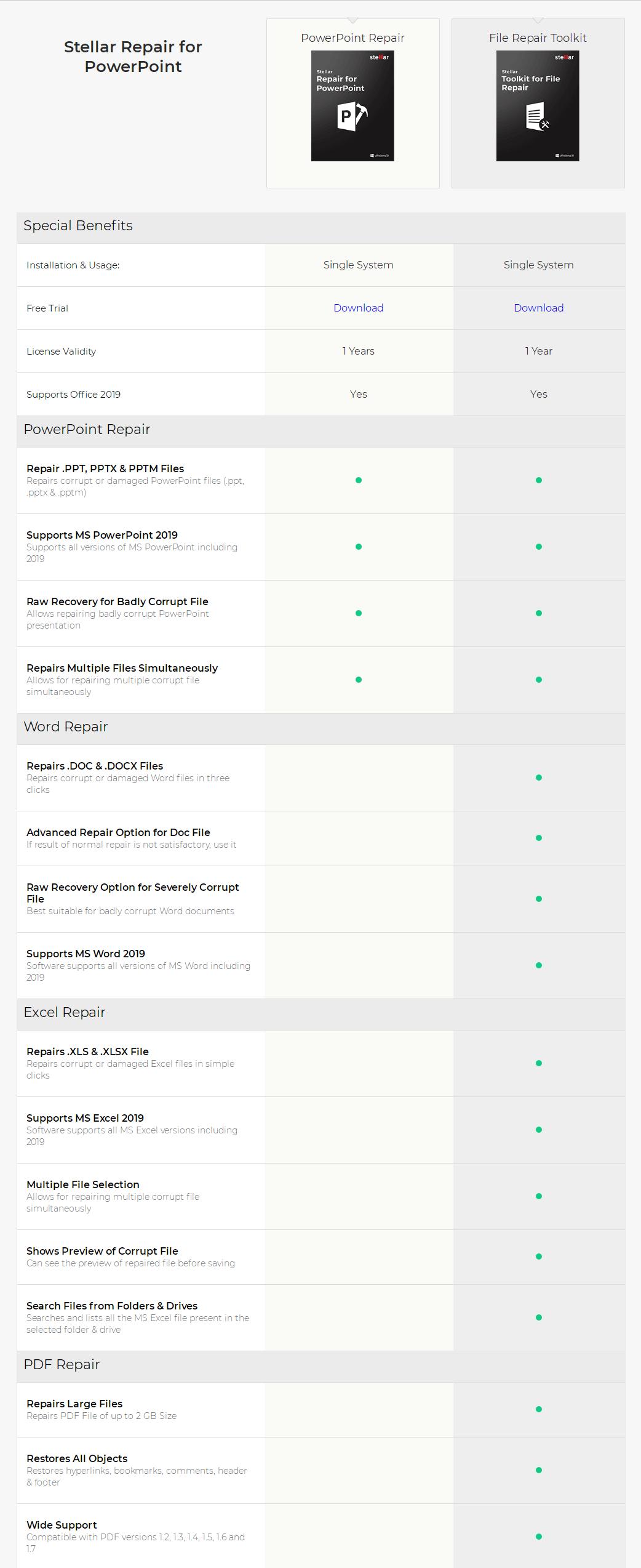Click Toolkit's green dot for Repair .PPT files
Viewport: 641px width, 1568px height.
(539, 480)
